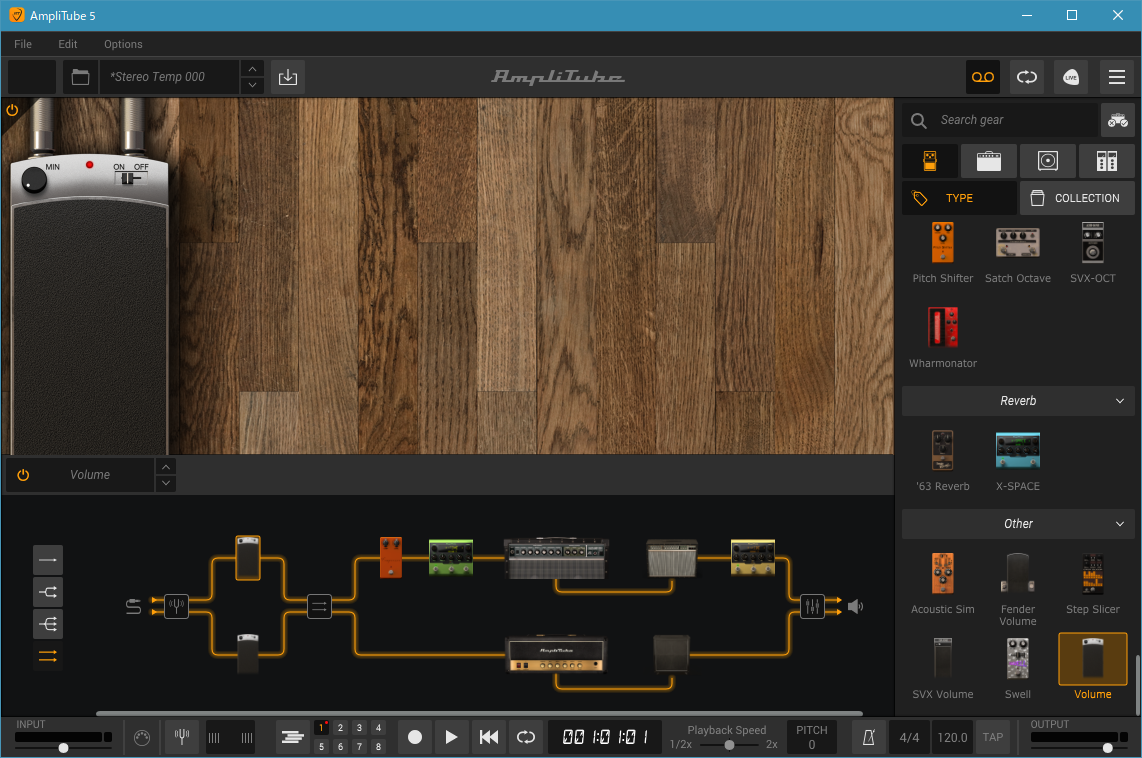The height and width of the screenshot is (758, 1142).
Task: Select the SVX Volume pedal
Action: click(942, 668)
